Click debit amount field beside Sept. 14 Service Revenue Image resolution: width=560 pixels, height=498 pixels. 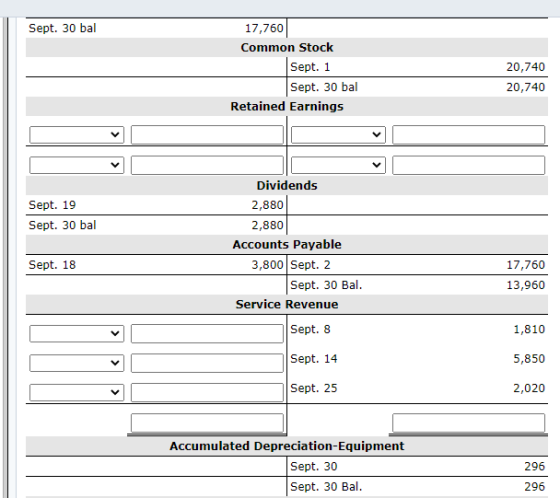click(207, 363)
